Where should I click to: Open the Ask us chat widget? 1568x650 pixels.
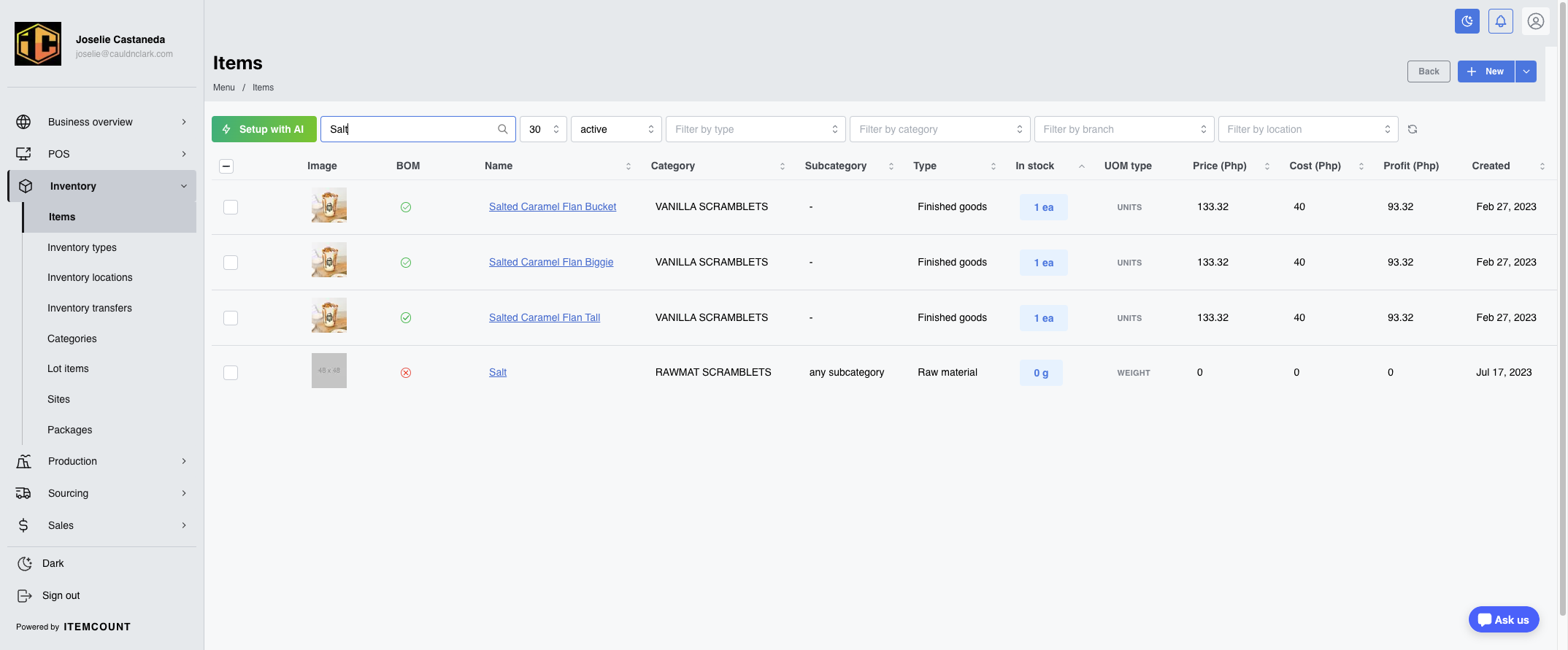1504,620
